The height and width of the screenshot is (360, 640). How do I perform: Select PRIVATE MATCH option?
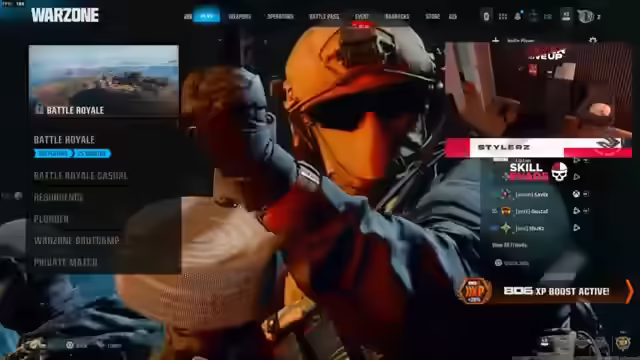point(65,262)
